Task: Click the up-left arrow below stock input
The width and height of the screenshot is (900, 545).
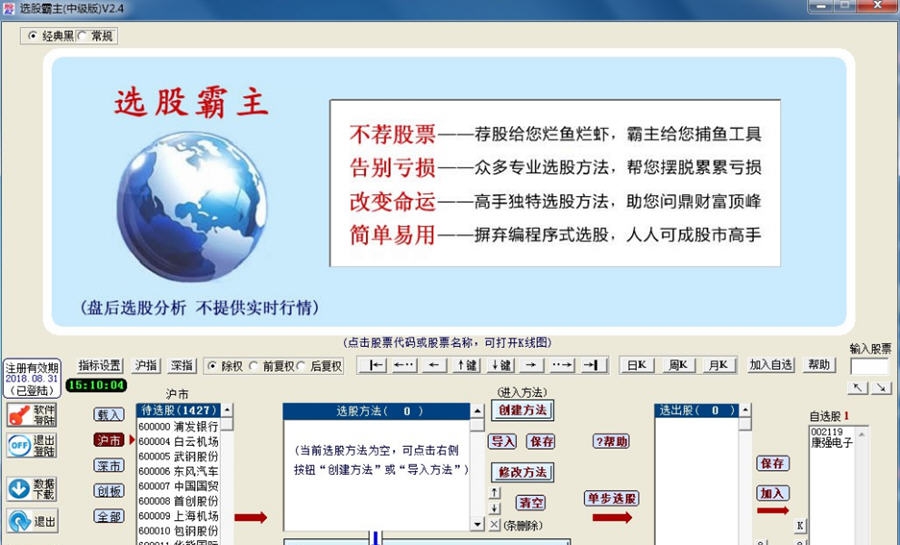Action: pos(857,388)
